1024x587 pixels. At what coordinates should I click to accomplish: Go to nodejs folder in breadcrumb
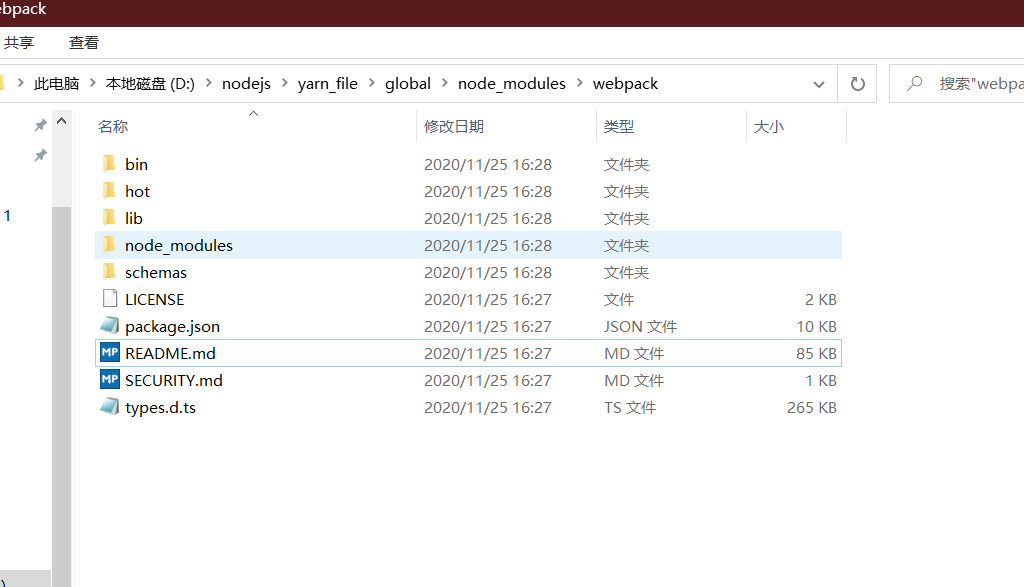[246, 84]
